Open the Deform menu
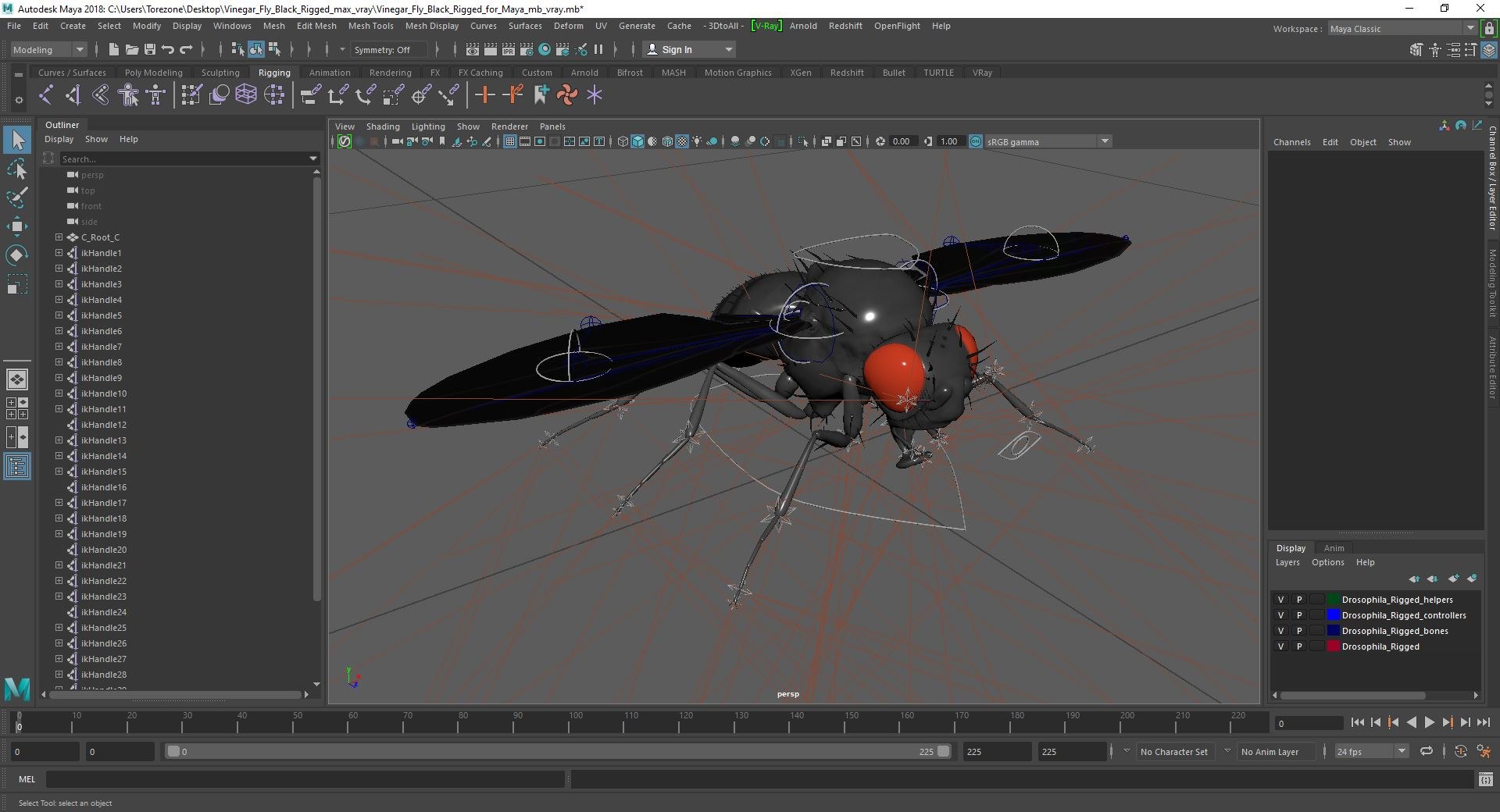 568,26
